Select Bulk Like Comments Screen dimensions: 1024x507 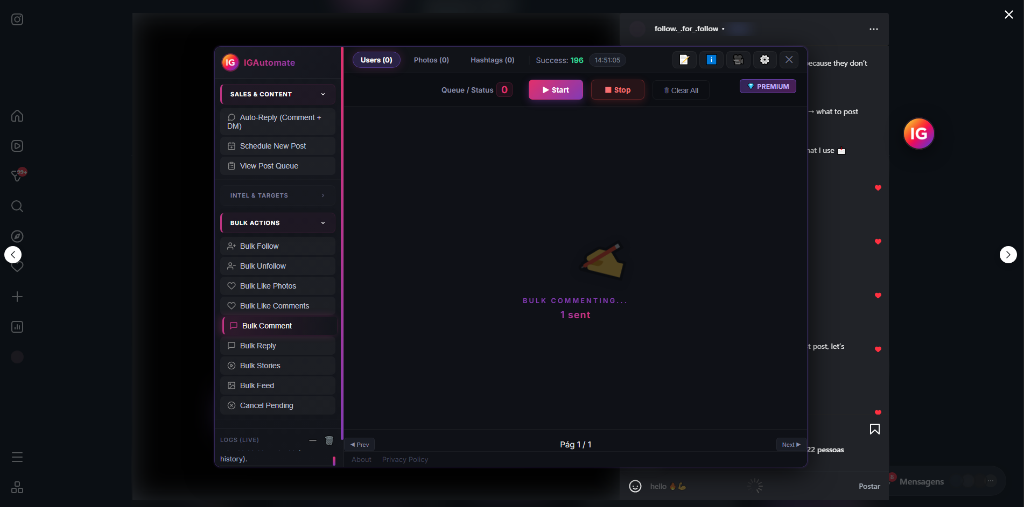pyautogui.click(x=278, y=306)
